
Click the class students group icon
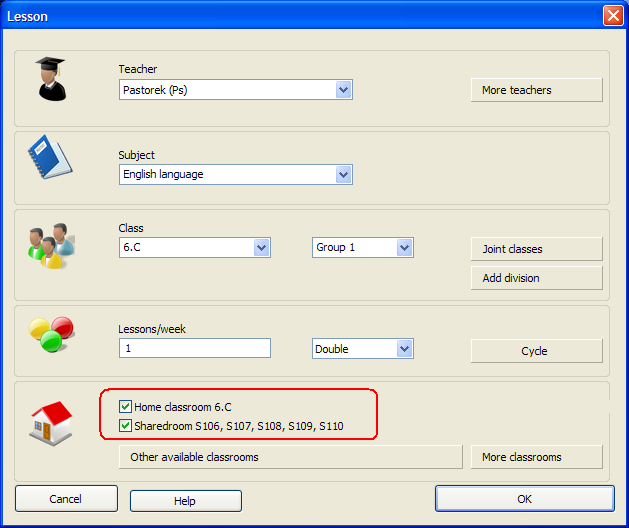(x=47, y=246)
